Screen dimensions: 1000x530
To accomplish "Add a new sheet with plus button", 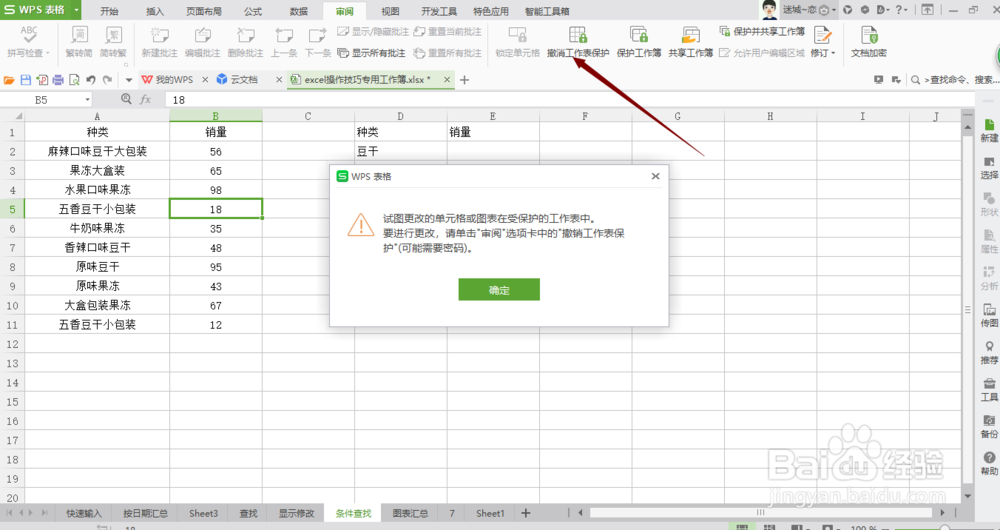I will (526, 513).
